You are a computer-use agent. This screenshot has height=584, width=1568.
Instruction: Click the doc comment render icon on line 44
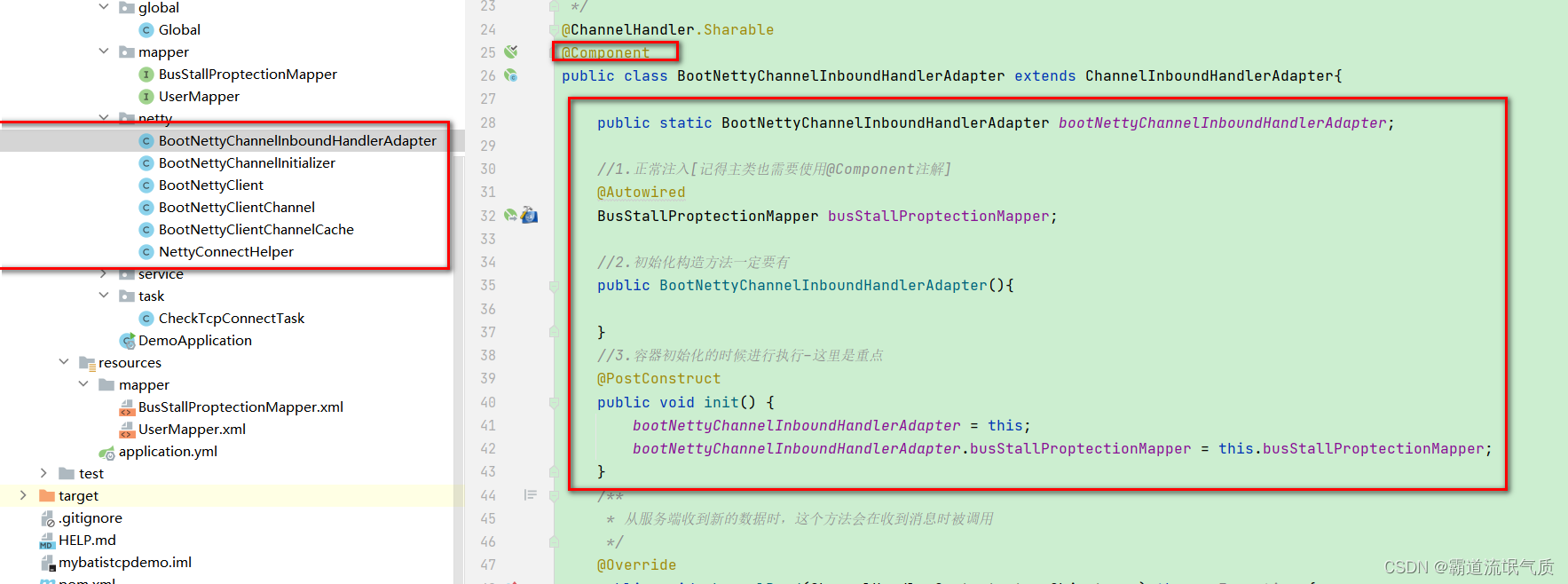tap(531, 495)
